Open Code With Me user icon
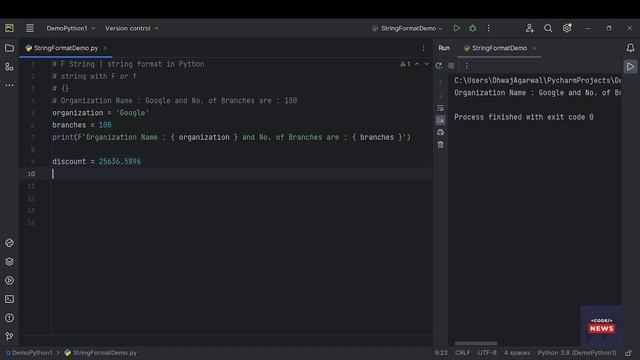 529,28
